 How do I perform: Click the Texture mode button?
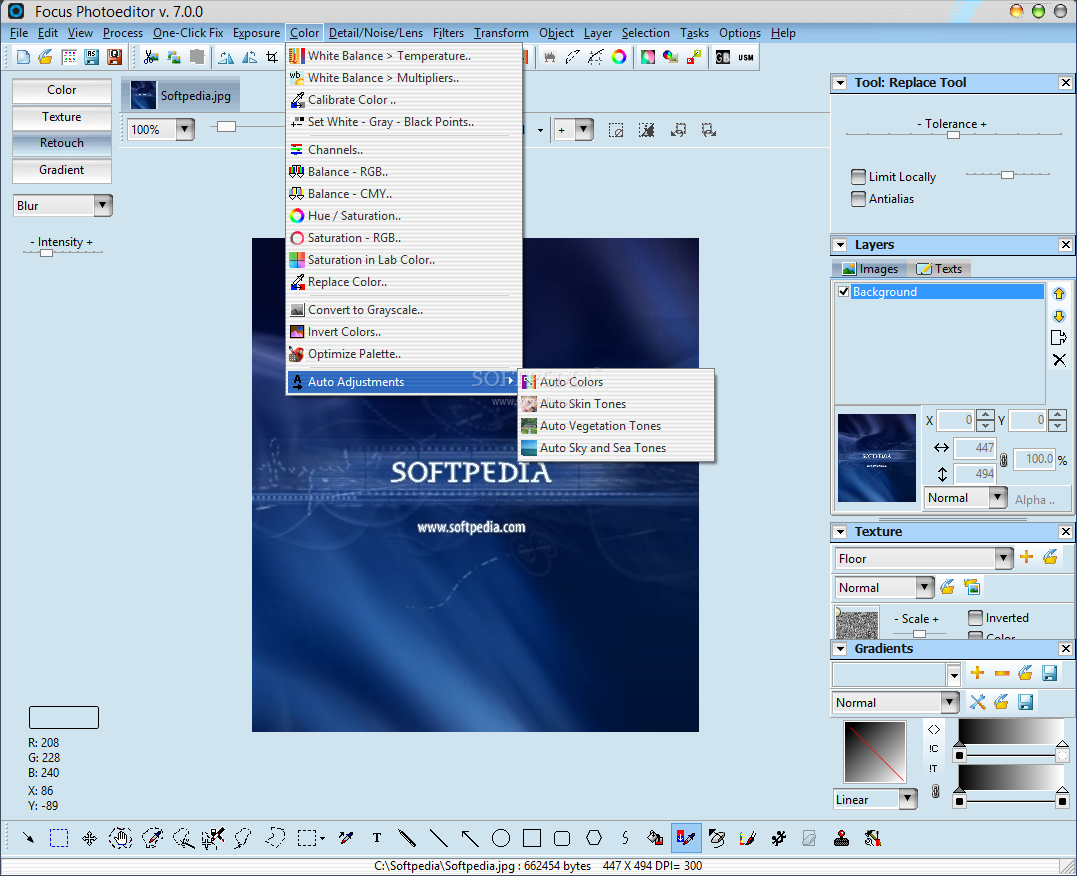62,117
